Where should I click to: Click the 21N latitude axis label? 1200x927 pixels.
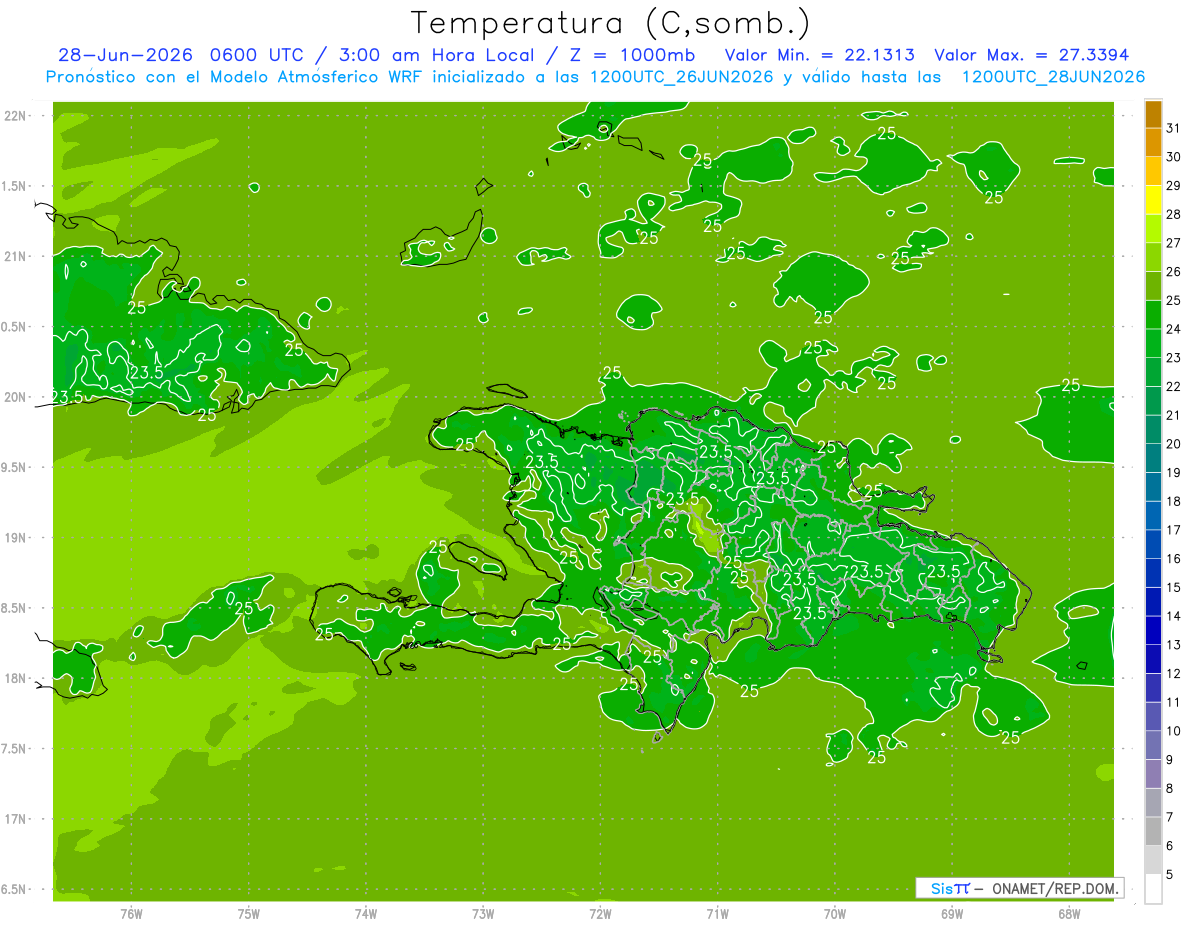point(15,256)
